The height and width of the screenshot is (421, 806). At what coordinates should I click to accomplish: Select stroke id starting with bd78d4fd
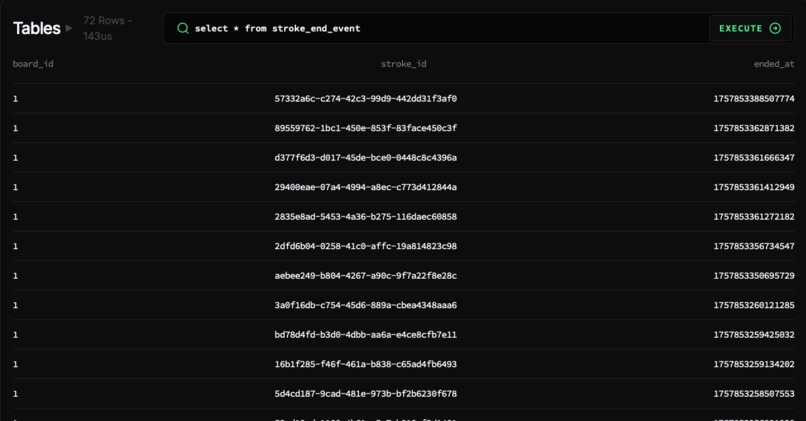coord(365,335)
